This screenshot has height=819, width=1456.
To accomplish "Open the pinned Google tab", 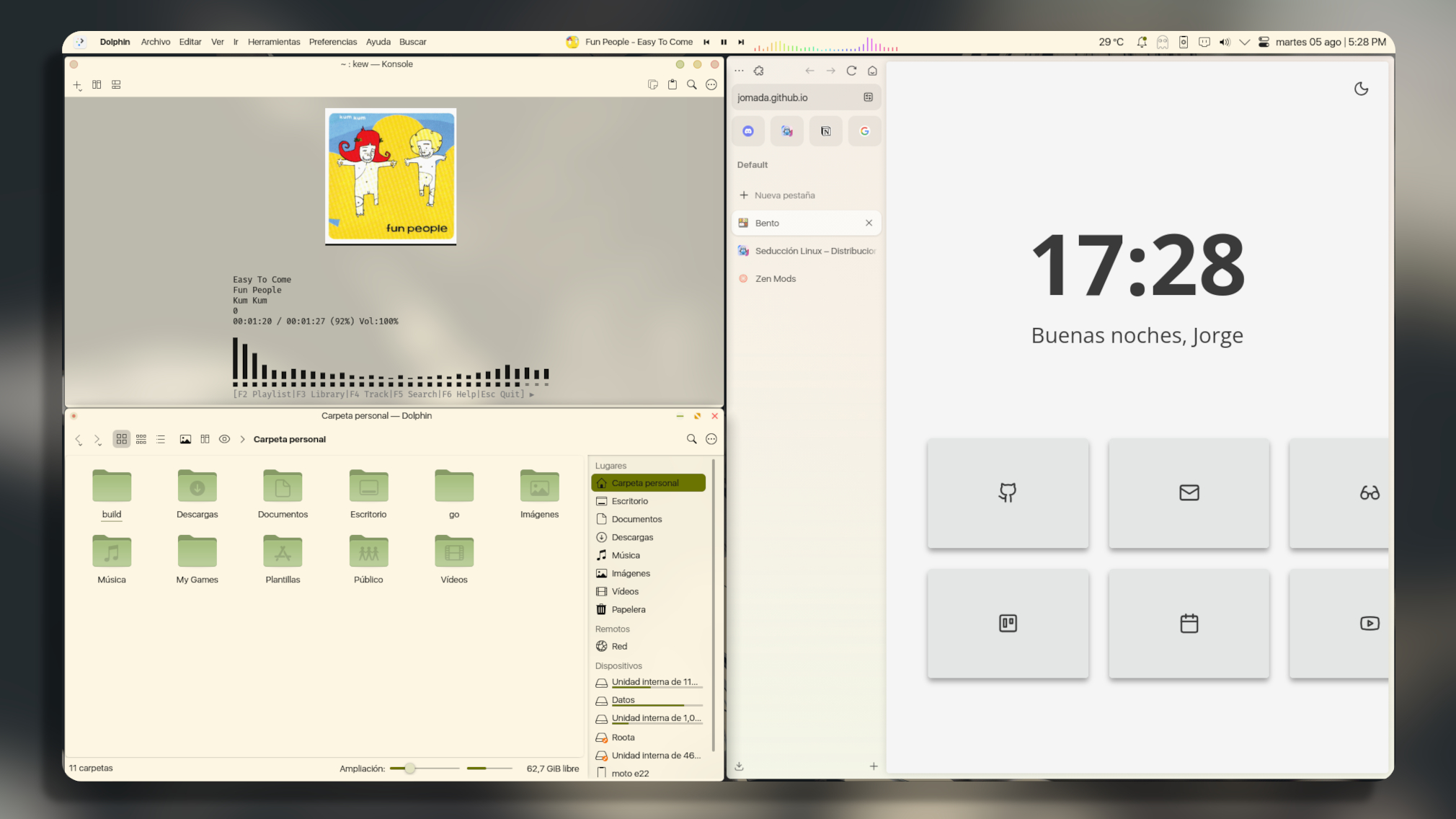I will point(865,131).
